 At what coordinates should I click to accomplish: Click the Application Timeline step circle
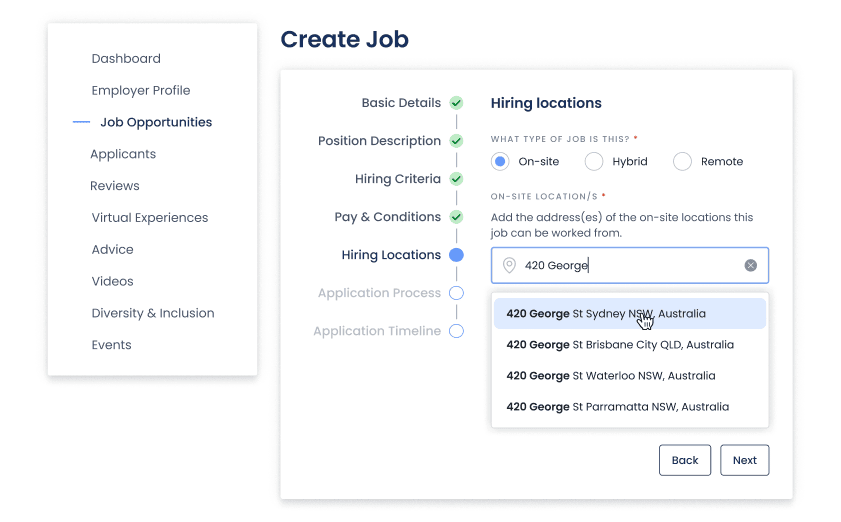[x=456, y=331]
